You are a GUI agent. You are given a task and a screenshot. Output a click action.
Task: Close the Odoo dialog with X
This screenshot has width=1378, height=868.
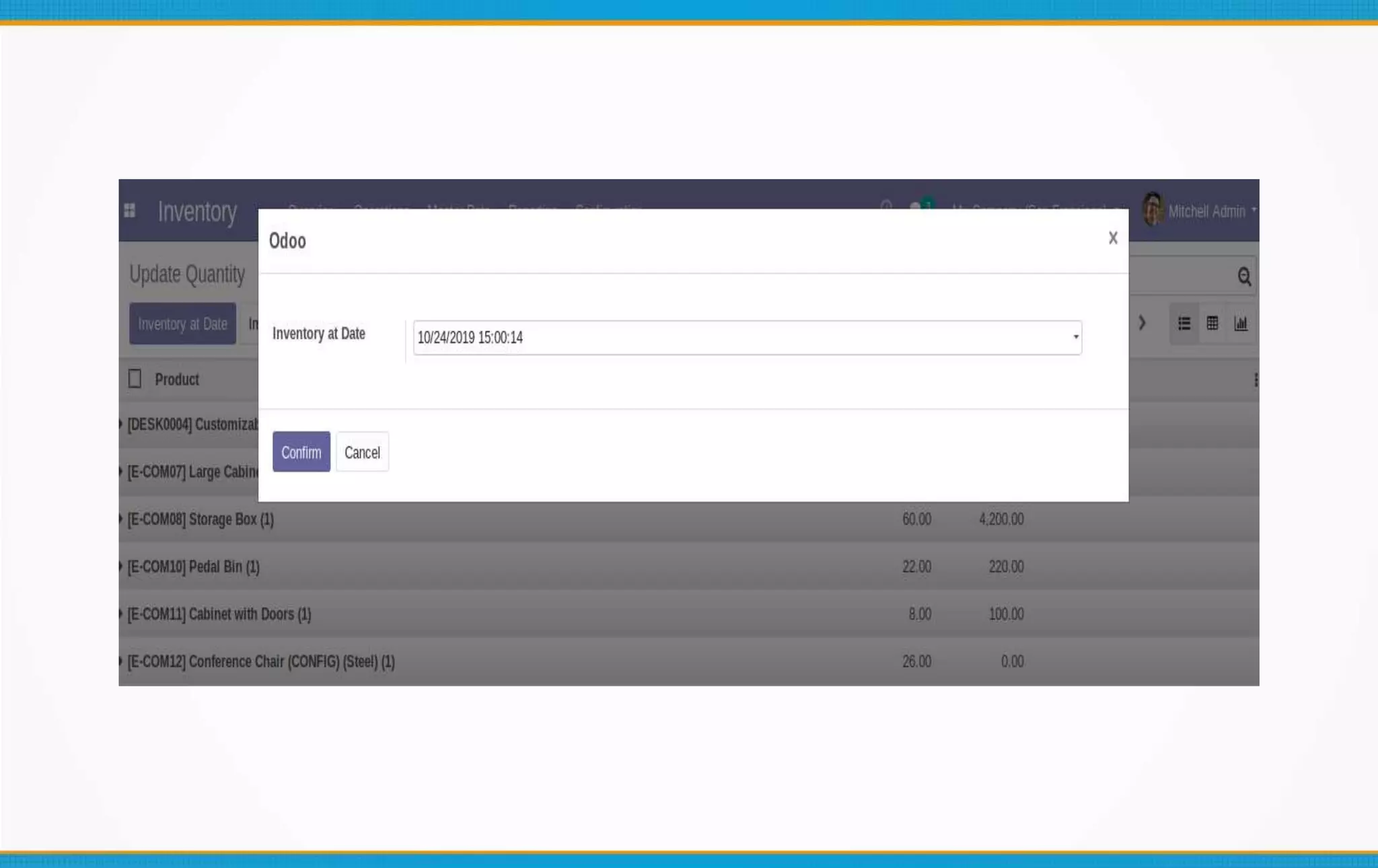click(x=1113, y=238)
